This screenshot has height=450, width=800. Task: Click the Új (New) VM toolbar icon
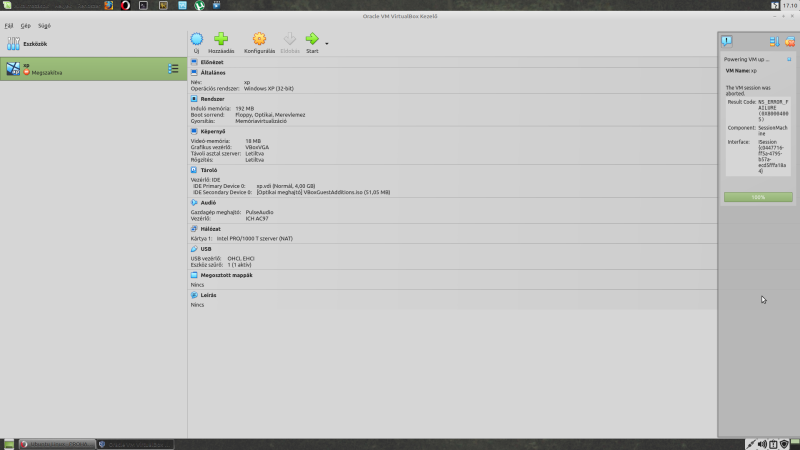click(x=196, y=39)
